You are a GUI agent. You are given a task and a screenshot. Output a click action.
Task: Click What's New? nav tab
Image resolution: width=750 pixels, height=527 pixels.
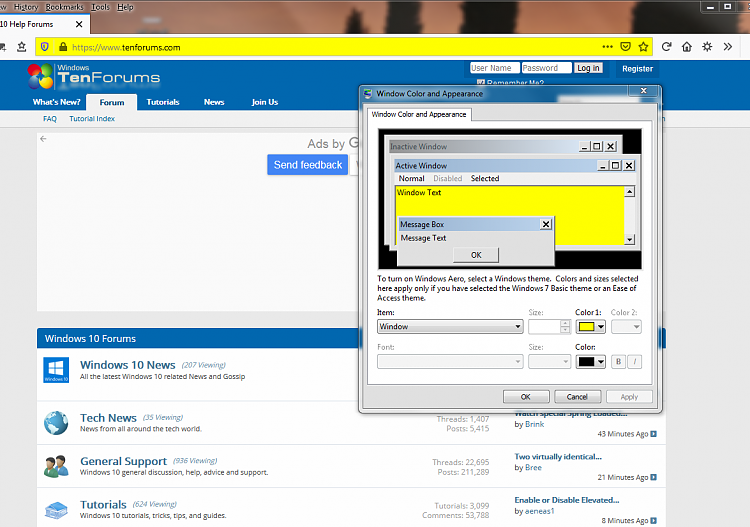pos(56,102)
